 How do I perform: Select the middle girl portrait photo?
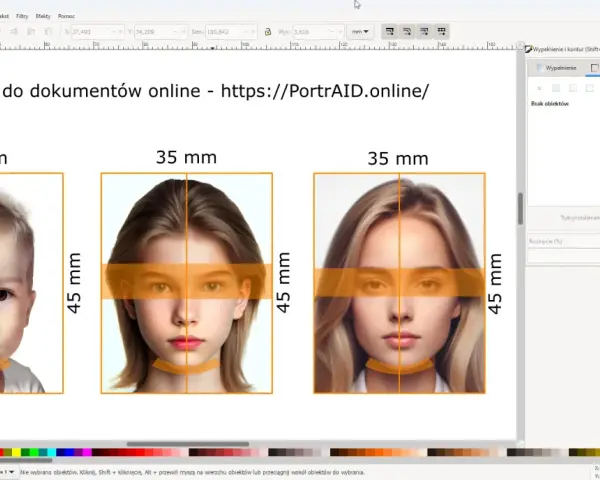(x=187, y=283)
